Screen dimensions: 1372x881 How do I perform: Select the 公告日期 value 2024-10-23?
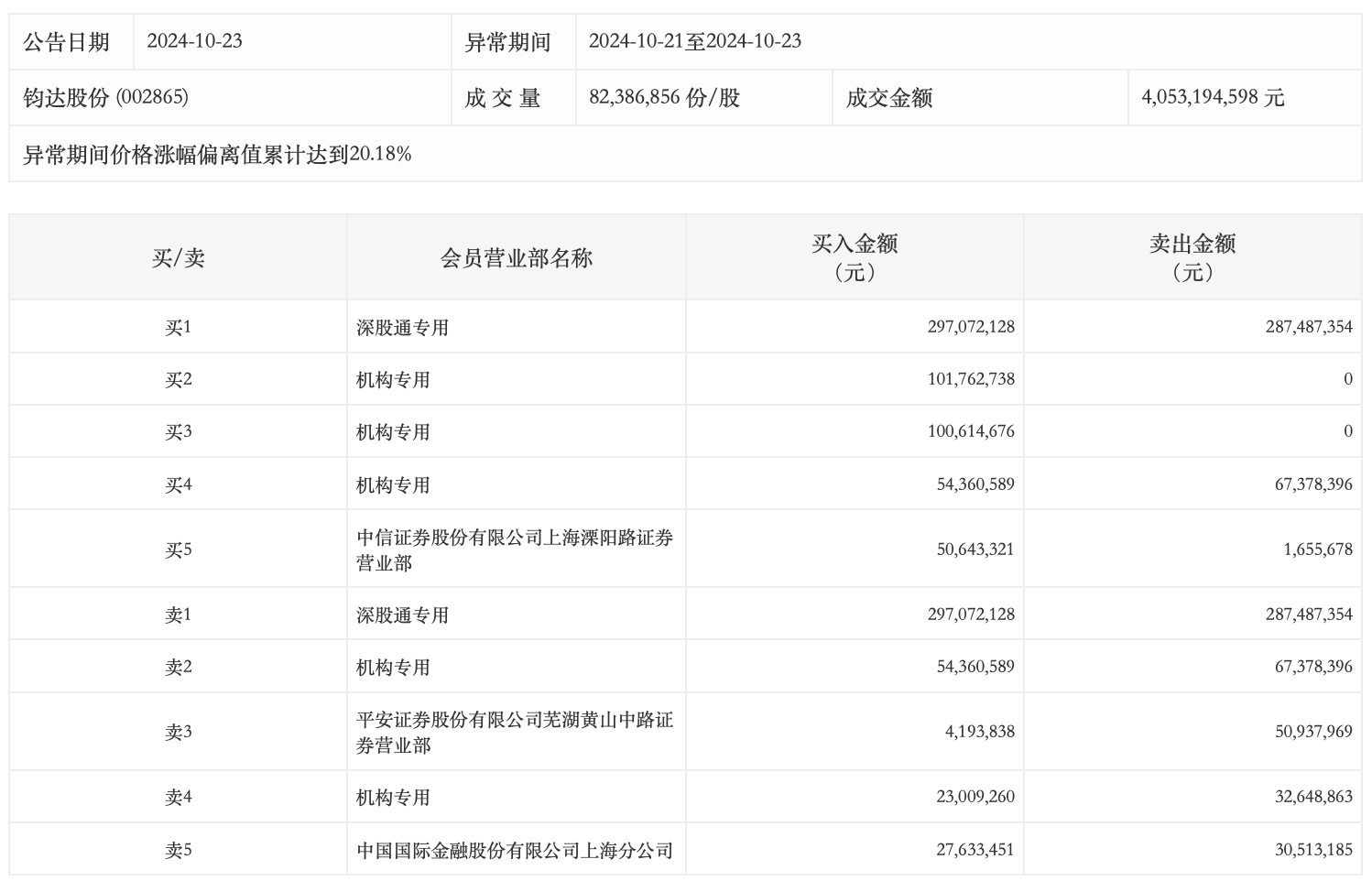click(x=194, y=41)
